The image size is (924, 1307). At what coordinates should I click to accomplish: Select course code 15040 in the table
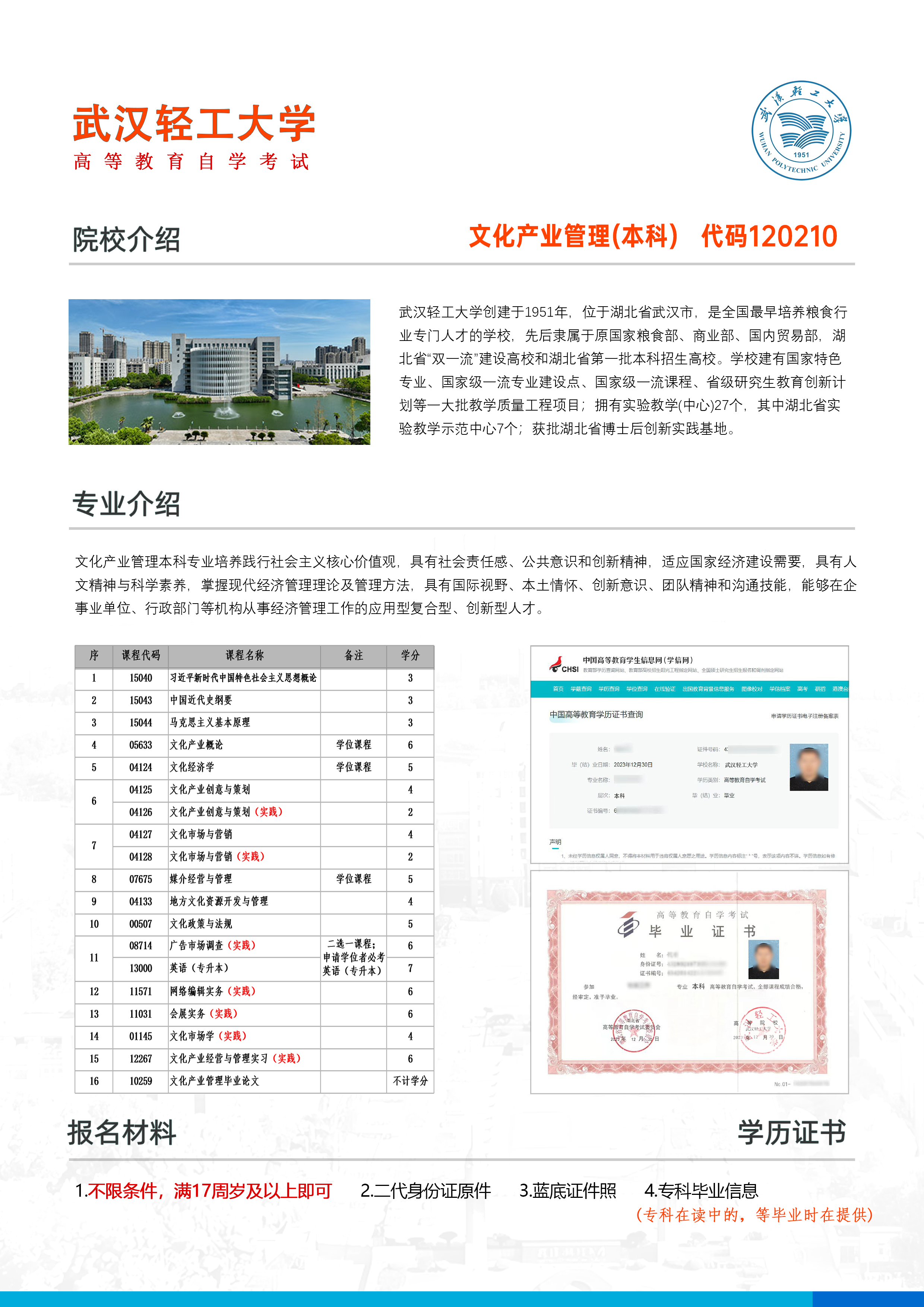(140, 678)
